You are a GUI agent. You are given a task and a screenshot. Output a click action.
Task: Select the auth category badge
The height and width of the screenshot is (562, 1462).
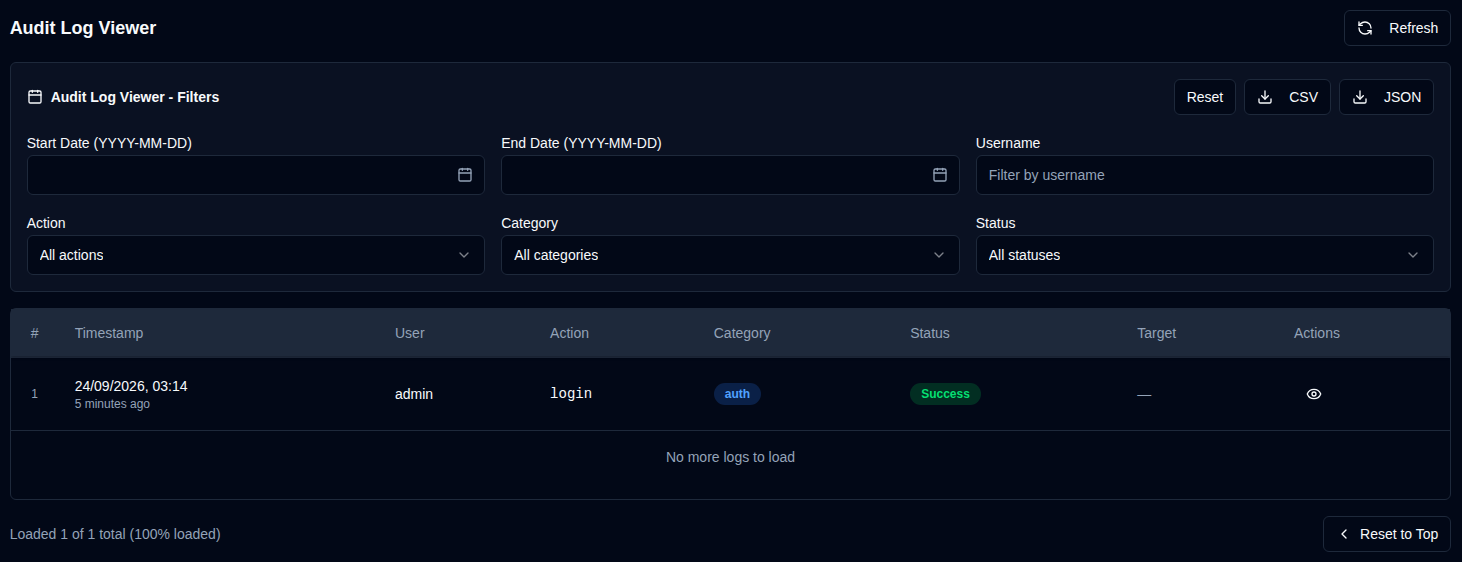737,394
